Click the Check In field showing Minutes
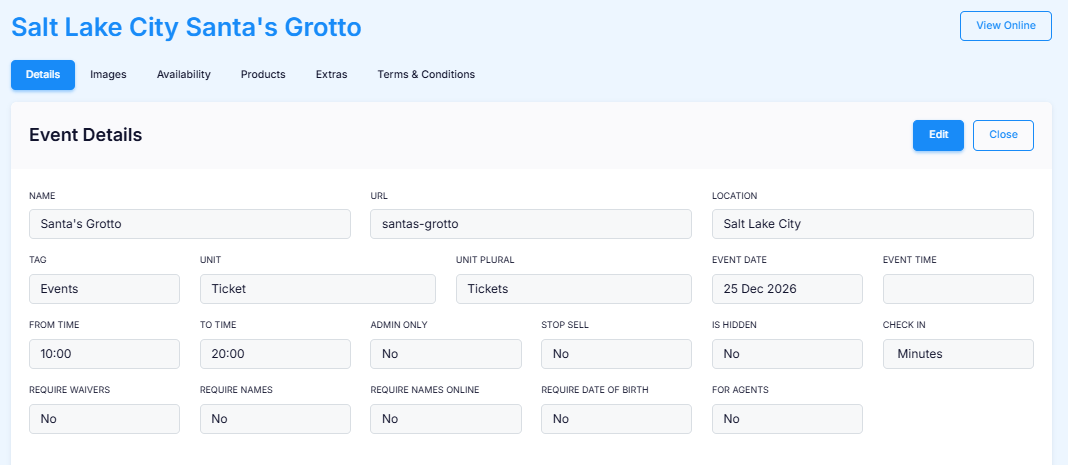Viewport: 1068px width, 465px height. tap(958, 354)
